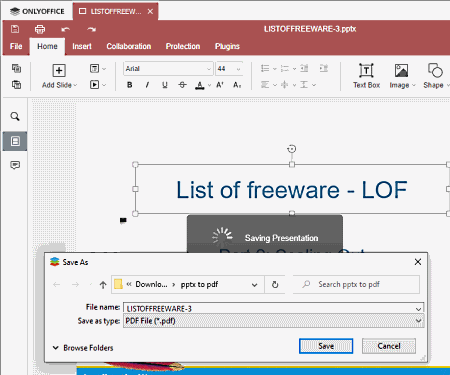This screenshot has width=450, height=375.
Task: Switch to the Insert tab
Action: 82,46
